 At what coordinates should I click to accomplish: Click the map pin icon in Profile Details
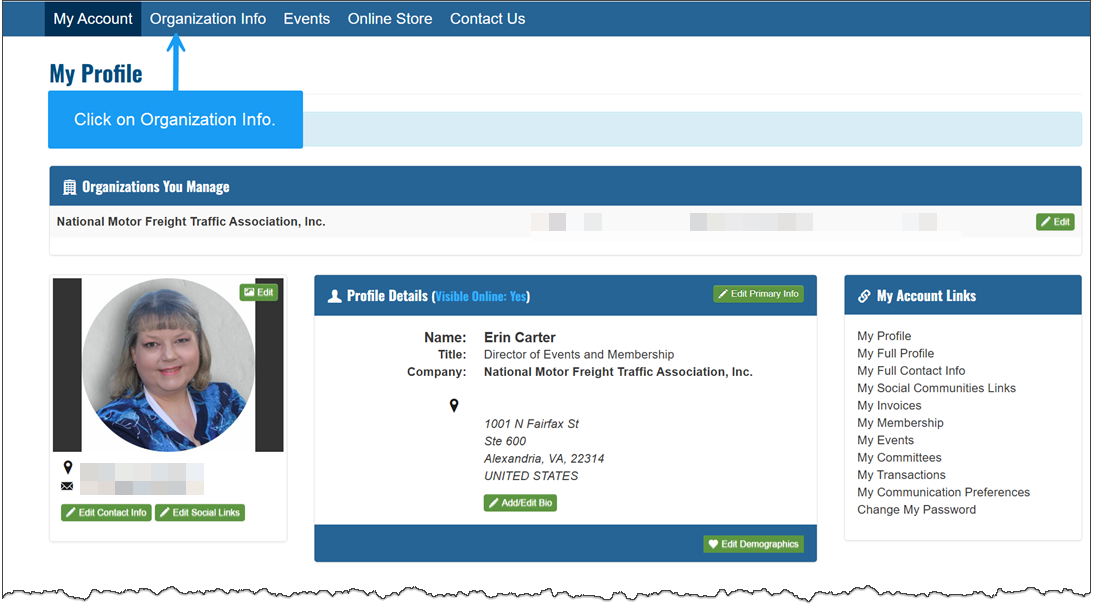tap(454, 405)
